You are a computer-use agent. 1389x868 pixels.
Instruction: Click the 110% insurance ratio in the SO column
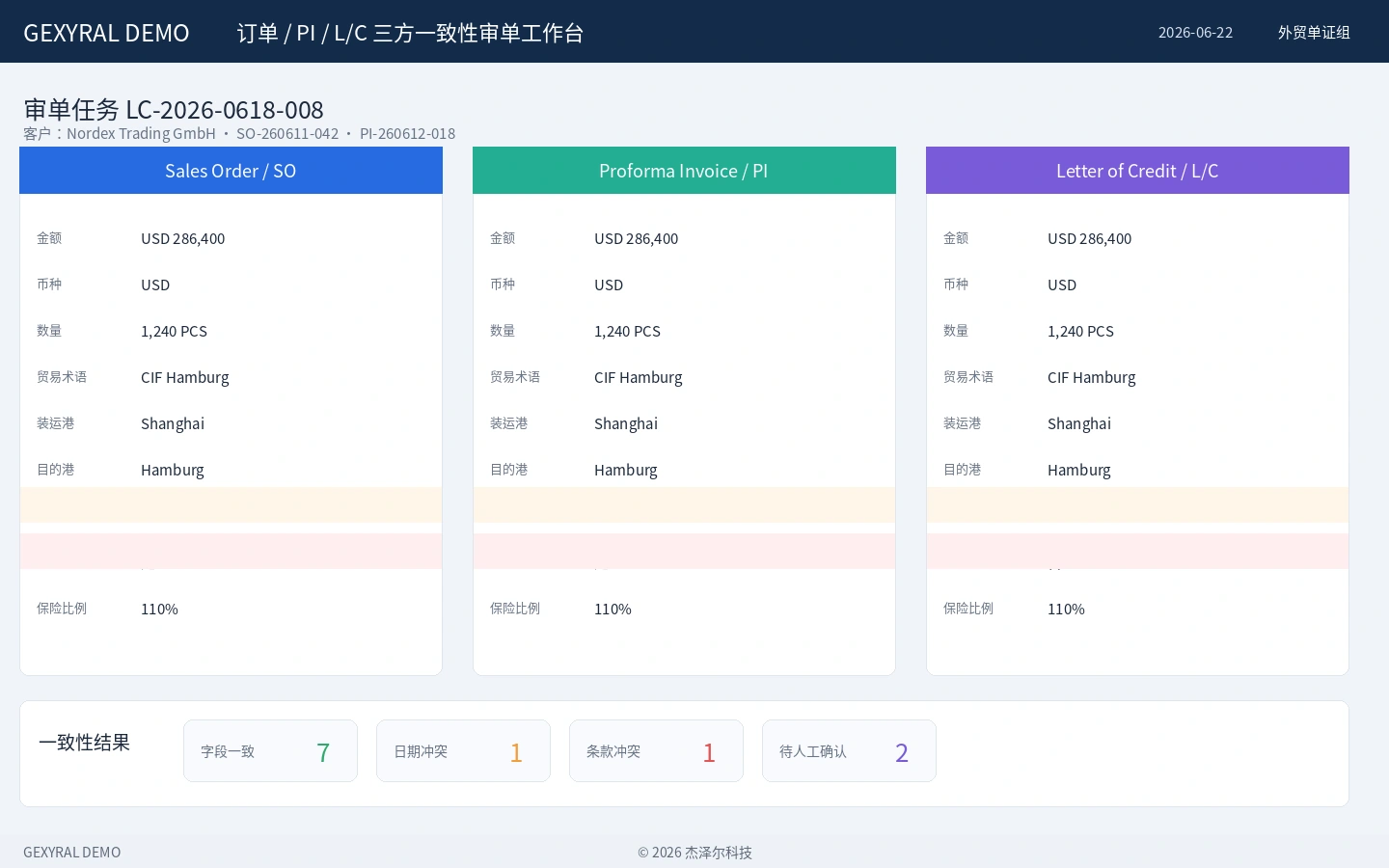pyautogui.click(x=159, y=609)
